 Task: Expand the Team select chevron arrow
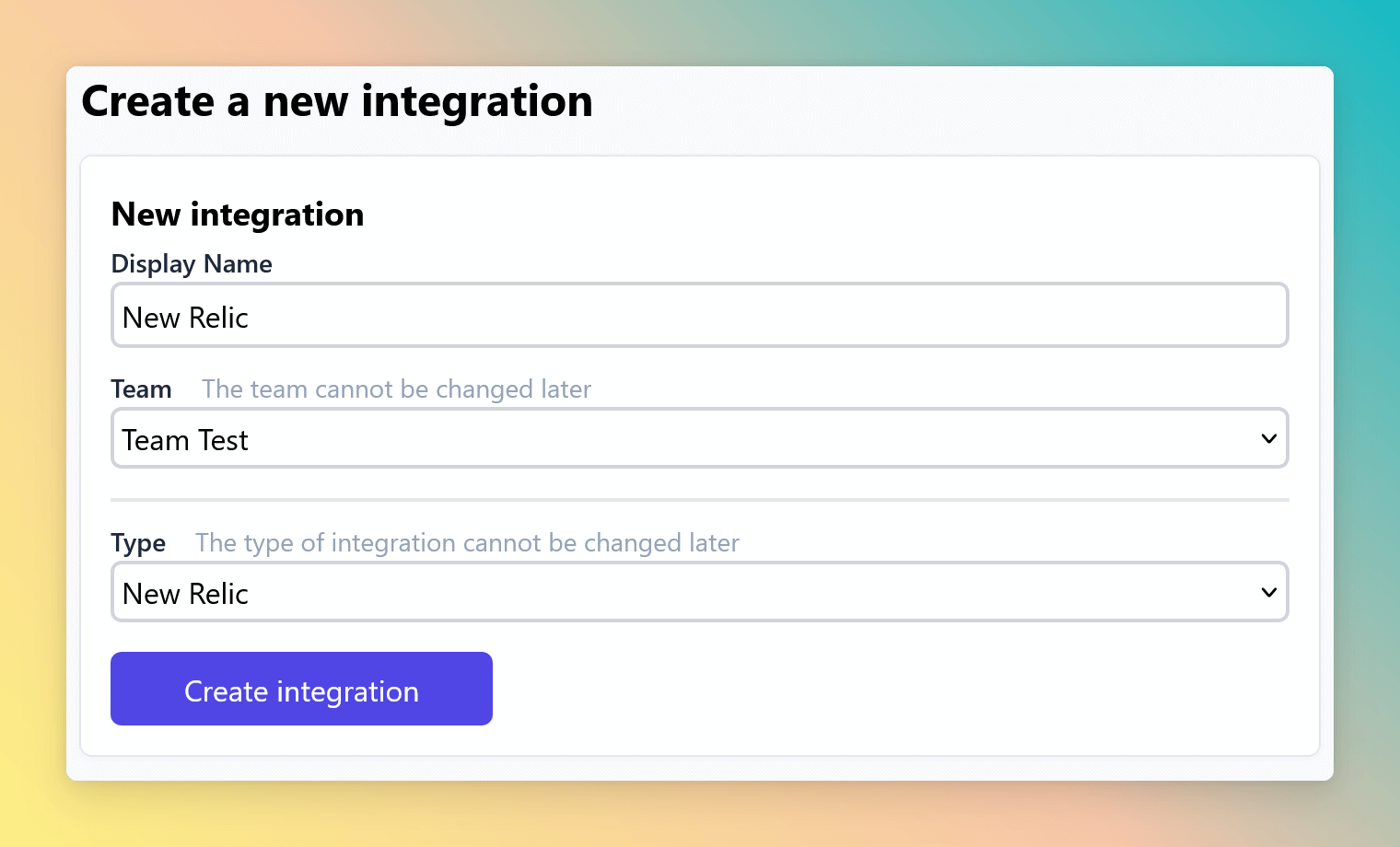(x=1268, y=439)
